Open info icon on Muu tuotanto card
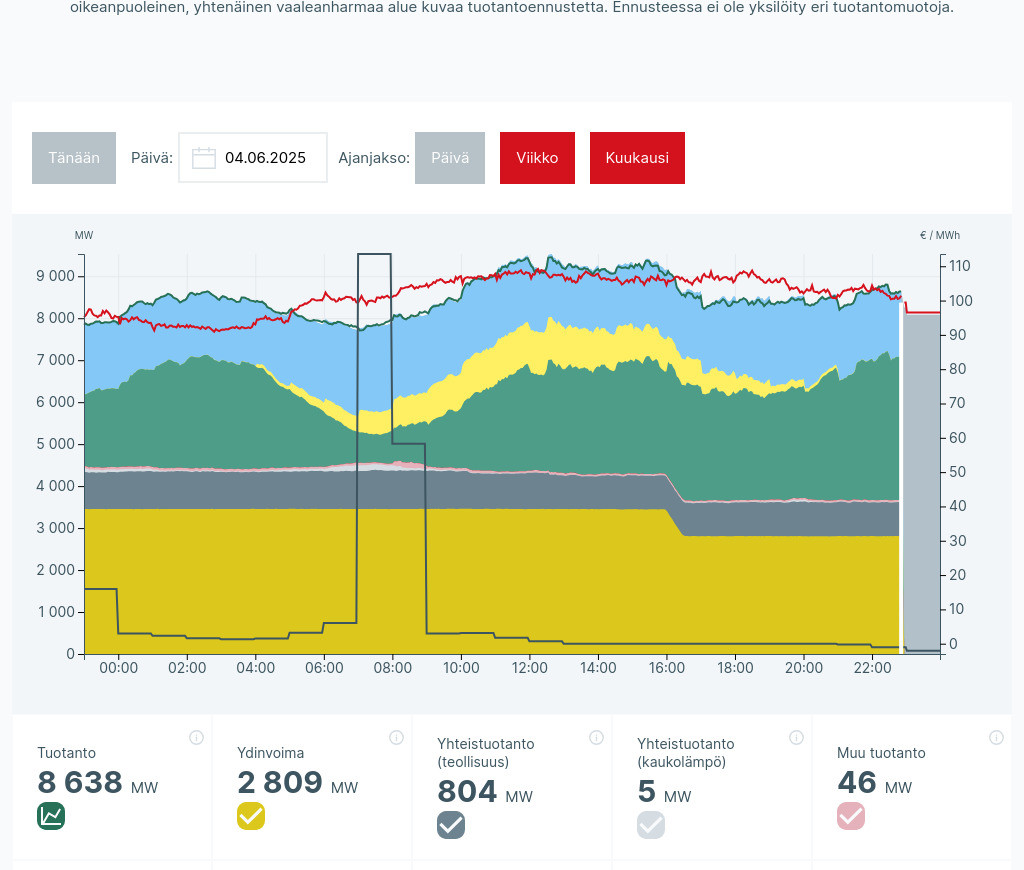Viewport: 1024px width, 870px height. (996, 738)
